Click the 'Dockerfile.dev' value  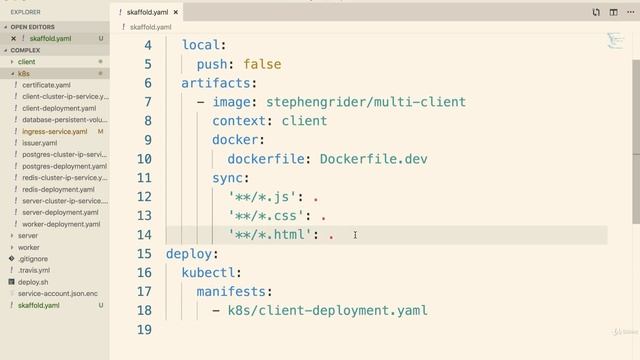tap(373, 159)
